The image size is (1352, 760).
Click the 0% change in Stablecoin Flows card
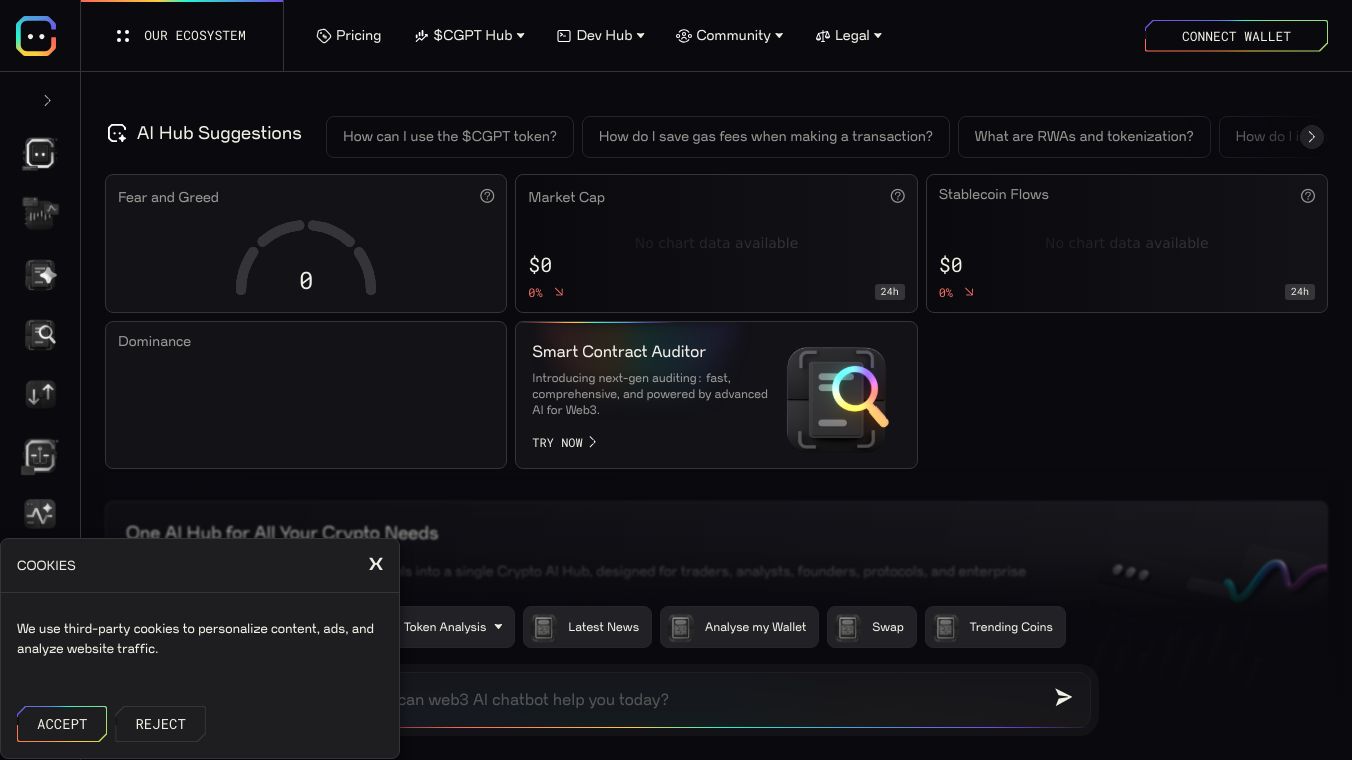[945, 293]
